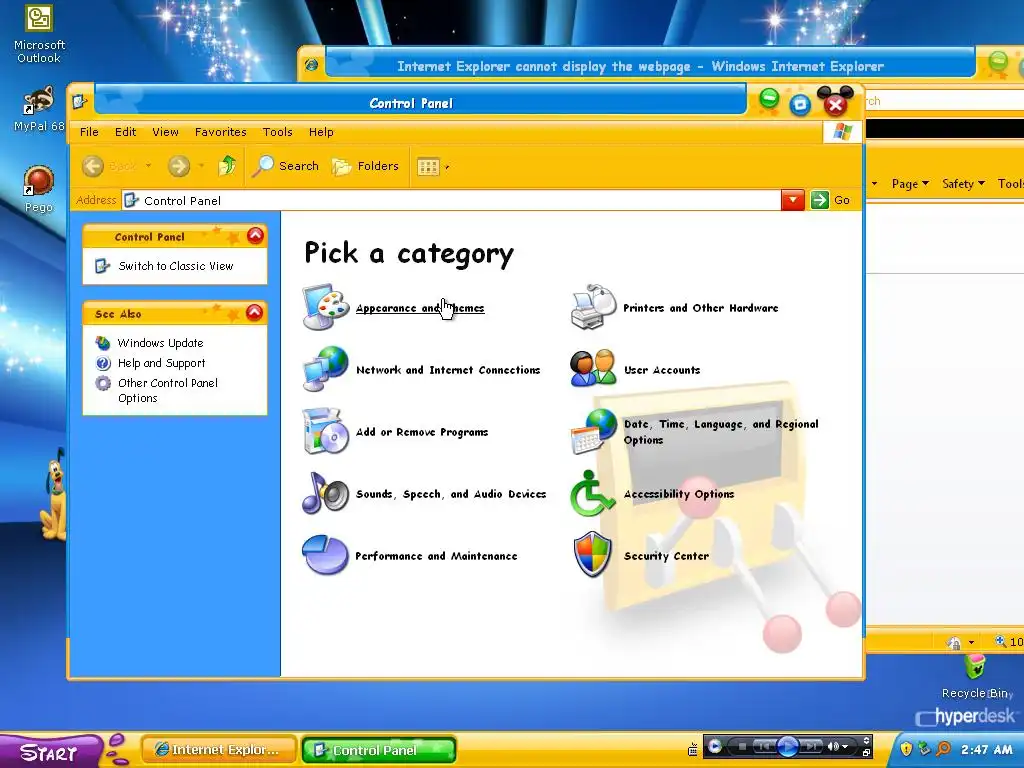Viewport: 1024px width, 768px height.
Task: Open Security Center shield icon
Action: pyautogui.click(x=593, y=555)
